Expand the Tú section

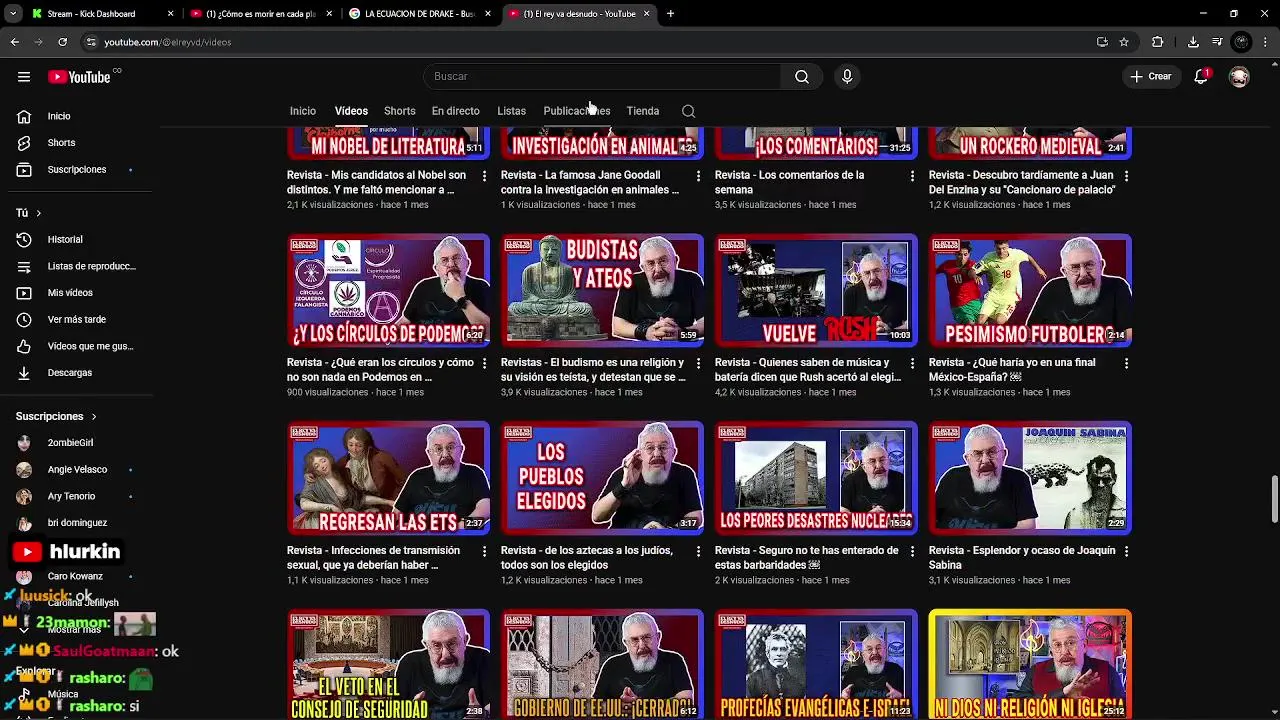point(28,213)
